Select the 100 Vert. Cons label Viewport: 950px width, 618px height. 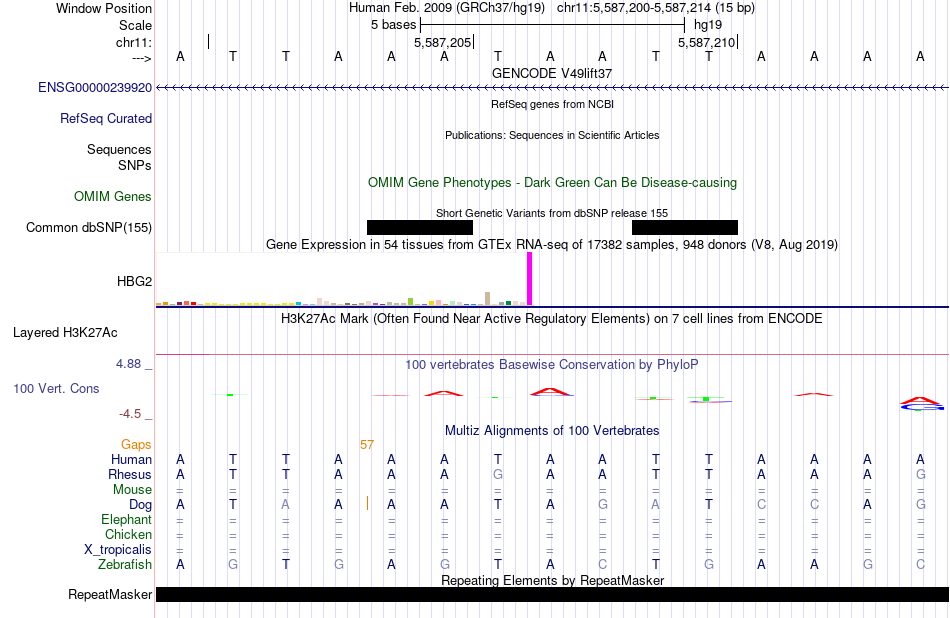click(x=56, y=388)
